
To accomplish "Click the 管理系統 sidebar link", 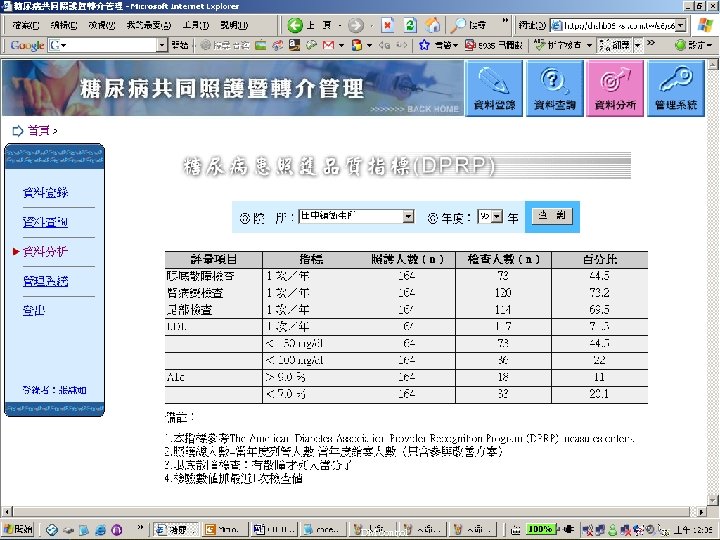I will (45, 281).
